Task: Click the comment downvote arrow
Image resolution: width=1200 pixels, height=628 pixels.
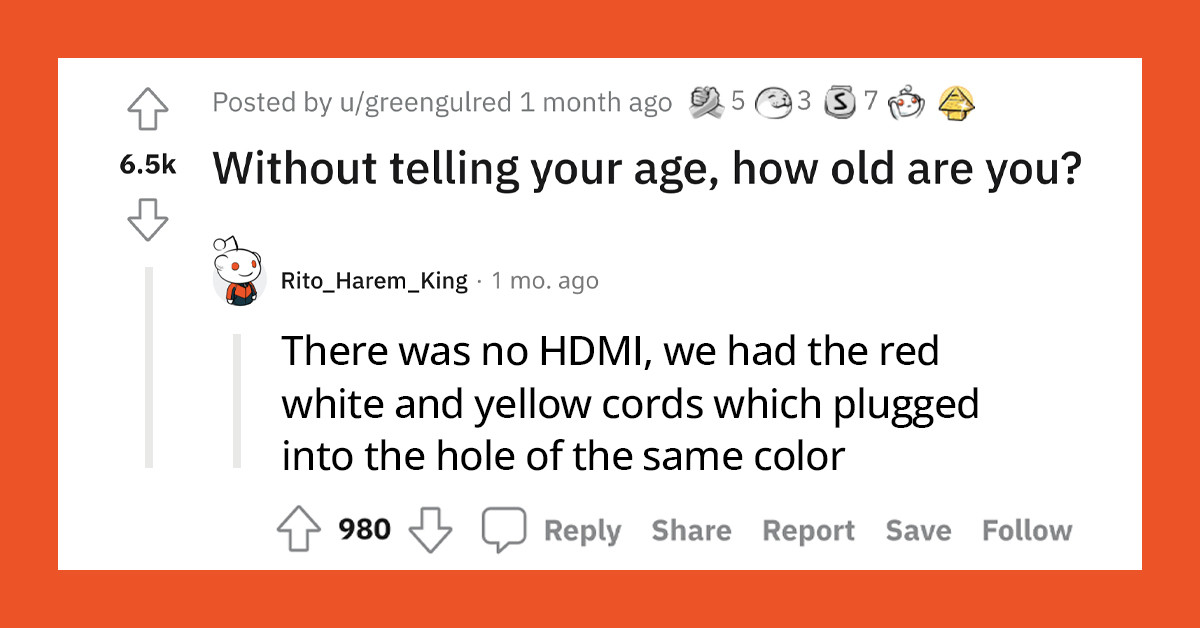Action: [432, 529]
